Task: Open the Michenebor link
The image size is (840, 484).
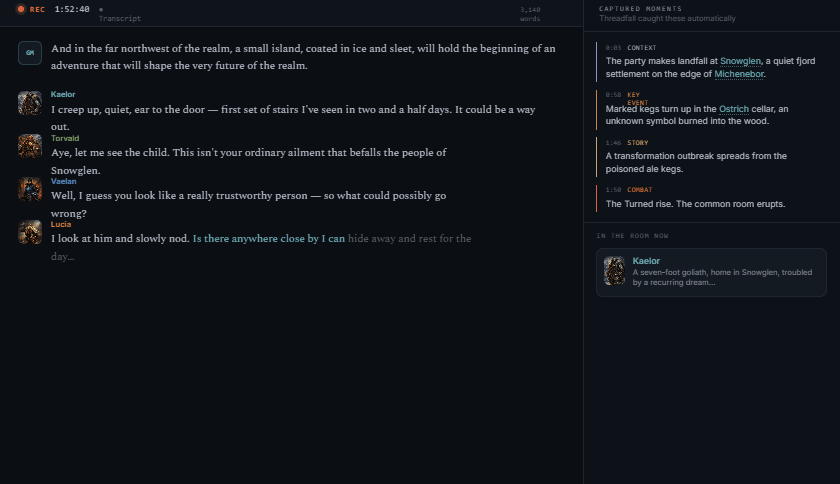Action: (739, 74)
